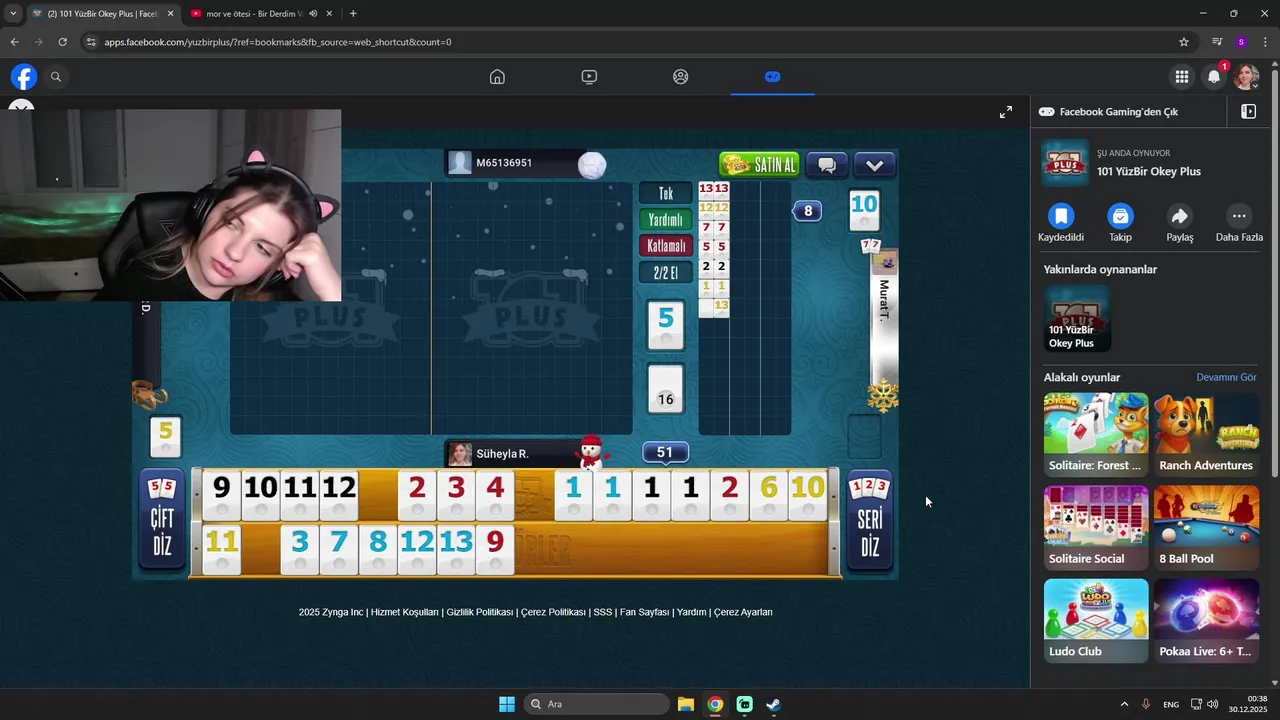Image resolution: width=1280 pixels, height=720 pixels.
Task: Click the draw pile showing 16
Action: pos(666,388)
